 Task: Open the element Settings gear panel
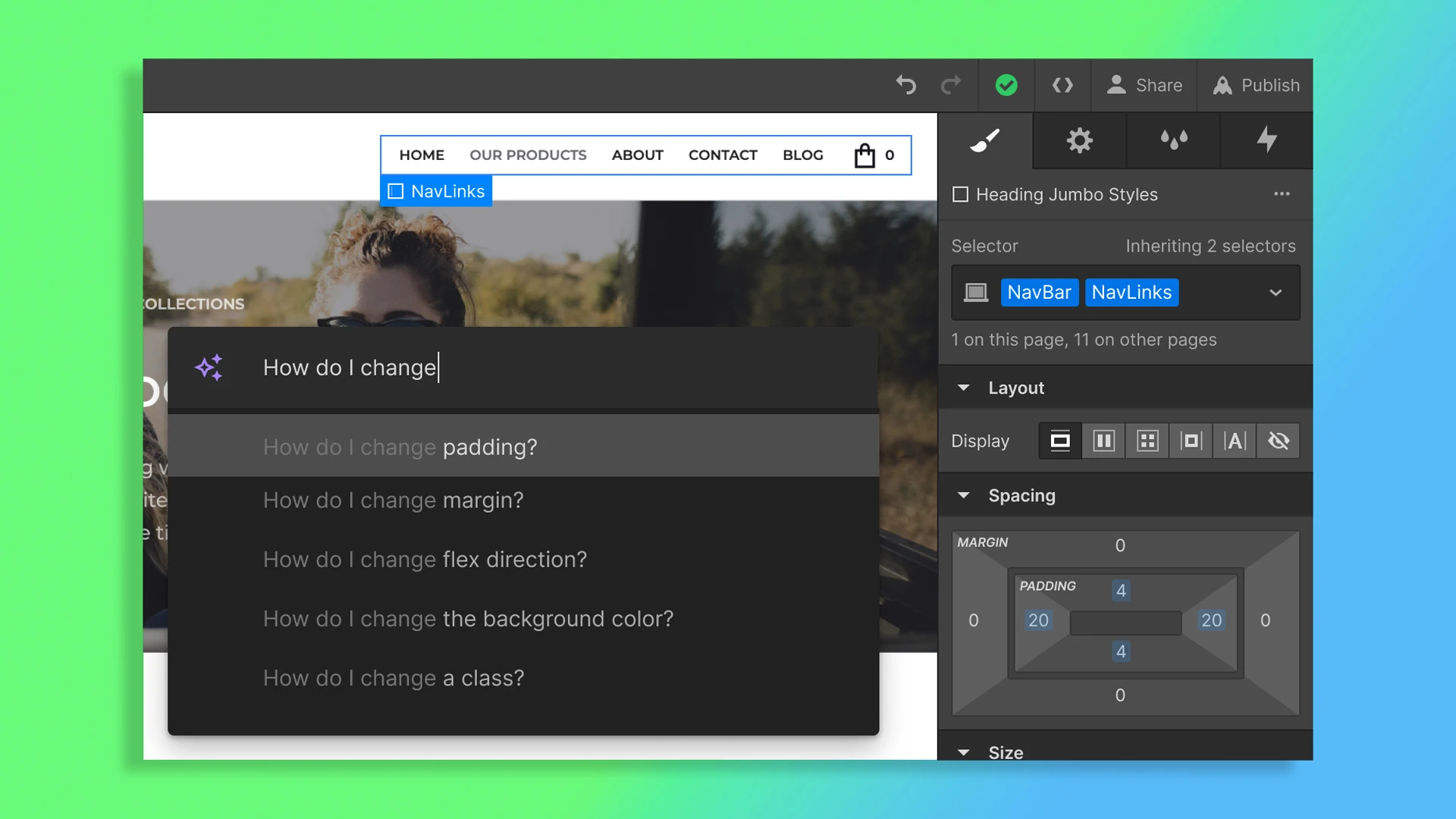point(1078,141)
